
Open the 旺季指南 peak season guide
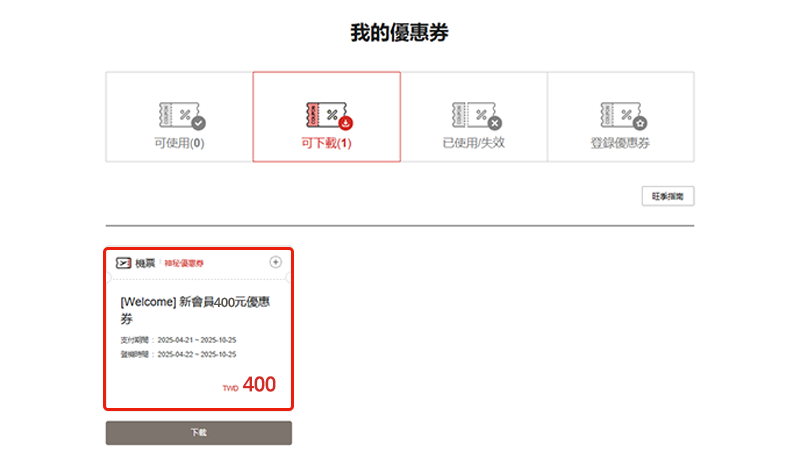[667, 196]
